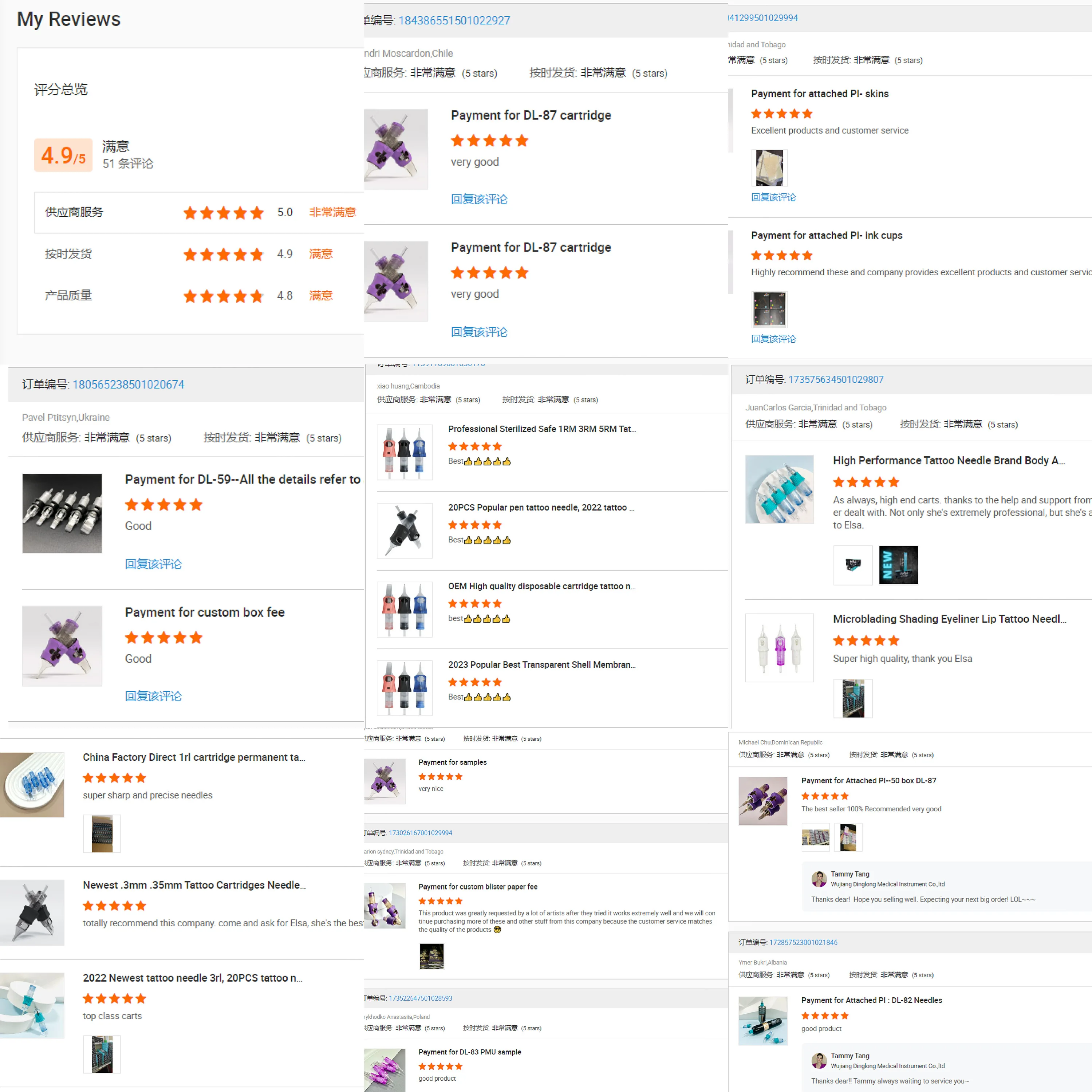Click Tammy Tang avatar in DL-82 Needles reply
This screenshot has height=1092, width=1092.
pyautogui.click(x=819, y=1060)
